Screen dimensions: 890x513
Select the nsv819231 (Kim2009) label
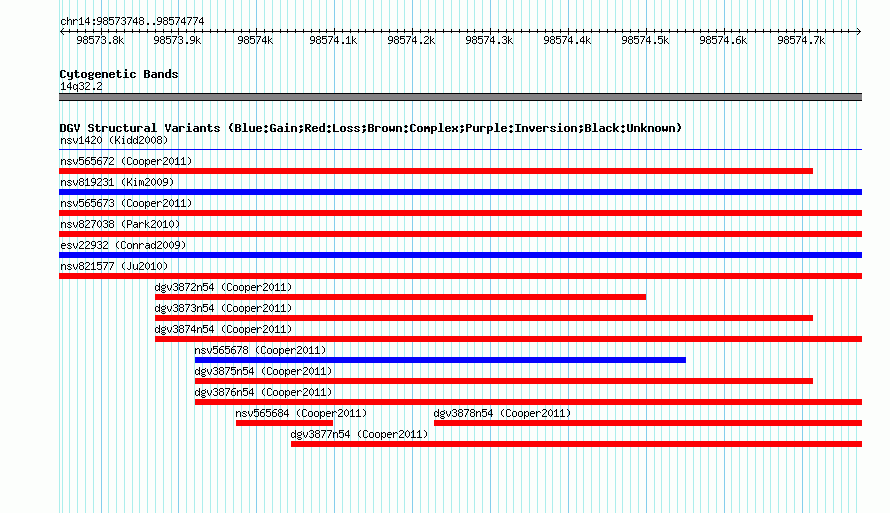coord(117,182)
